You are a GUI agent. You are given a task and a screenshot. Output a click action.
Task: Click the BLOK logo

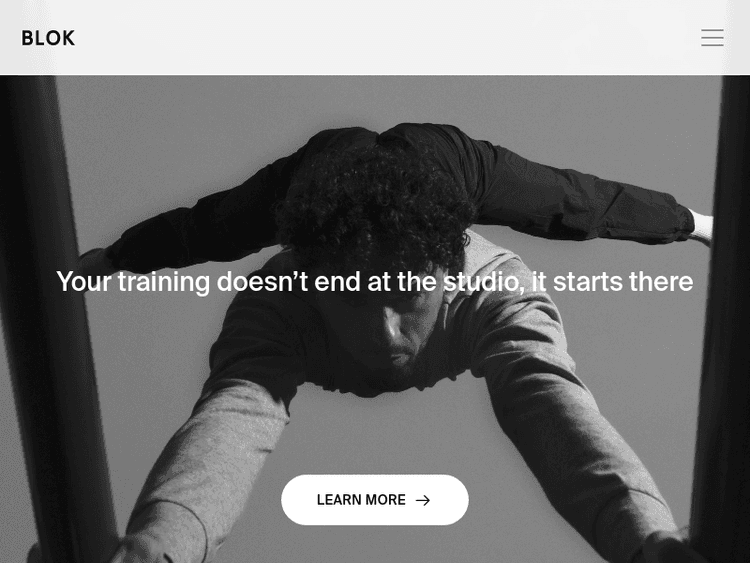pyautogui.click(x=48, y=38)
